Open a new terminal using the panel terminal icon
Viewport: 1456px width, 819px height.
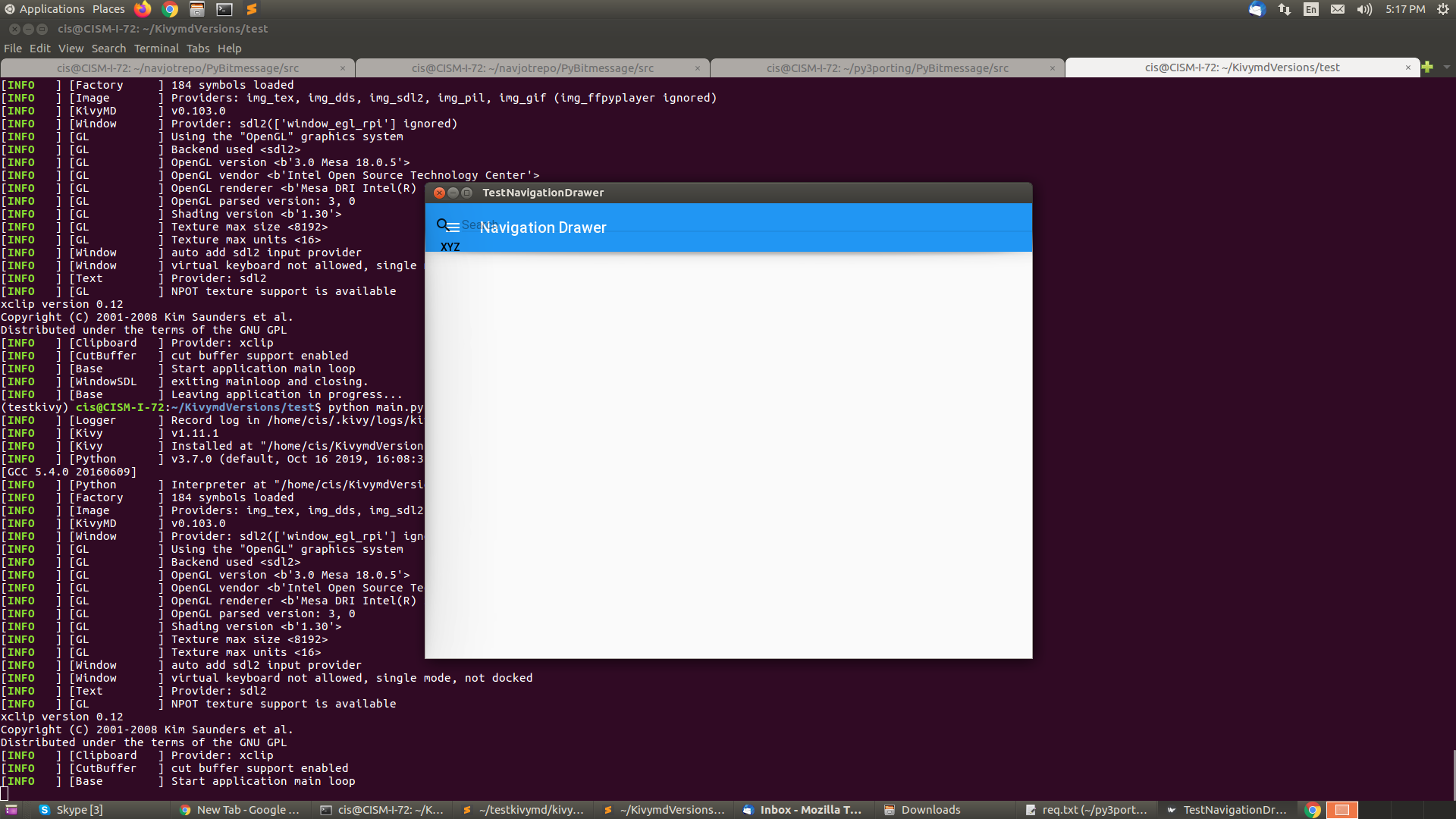click(224, 9)
